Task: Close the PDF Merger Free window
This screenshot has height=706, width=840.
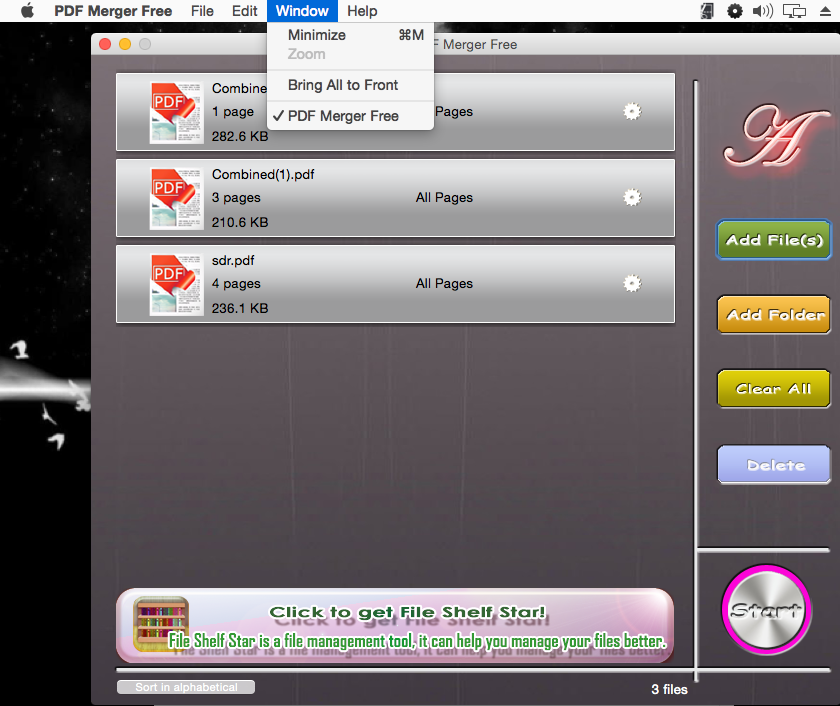Action: pyautogui.click(x=105, y=44)
